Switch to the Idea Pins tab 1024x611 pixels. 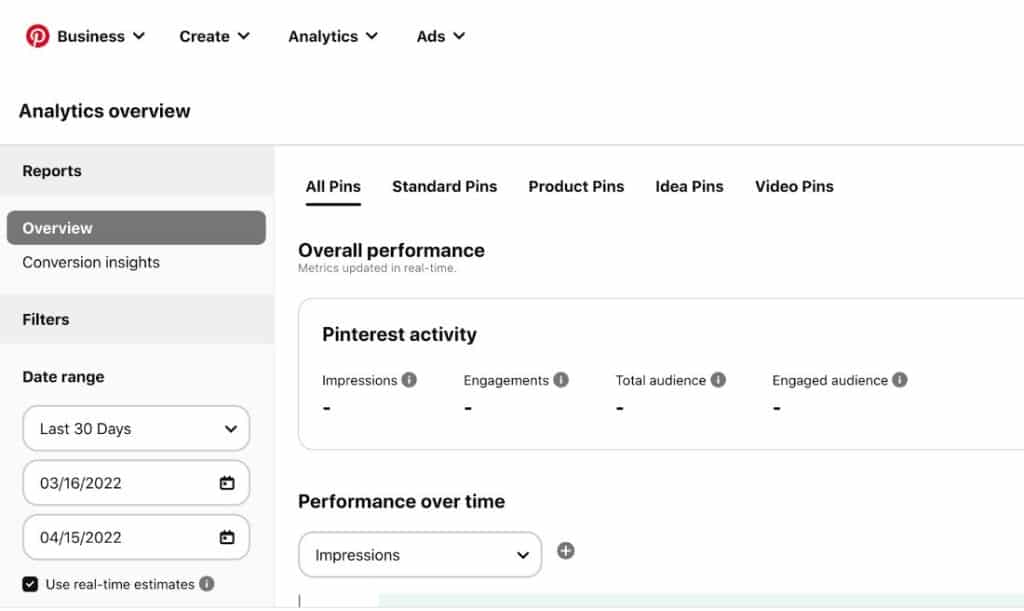tap(689, 186)
